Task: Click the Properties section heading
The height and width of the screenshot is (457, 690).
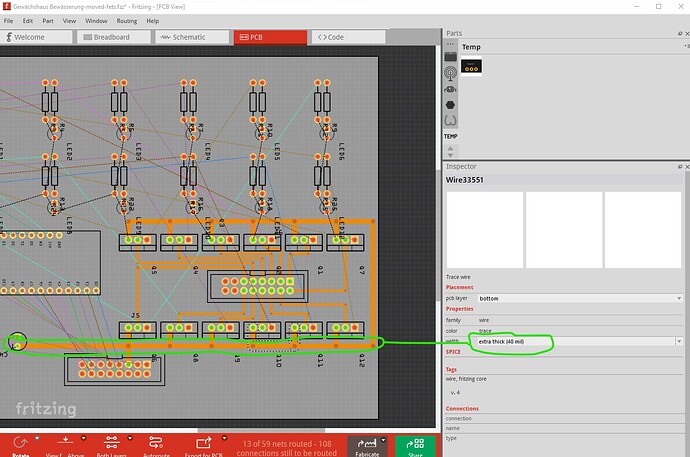Action: click(x=459, y=309)
